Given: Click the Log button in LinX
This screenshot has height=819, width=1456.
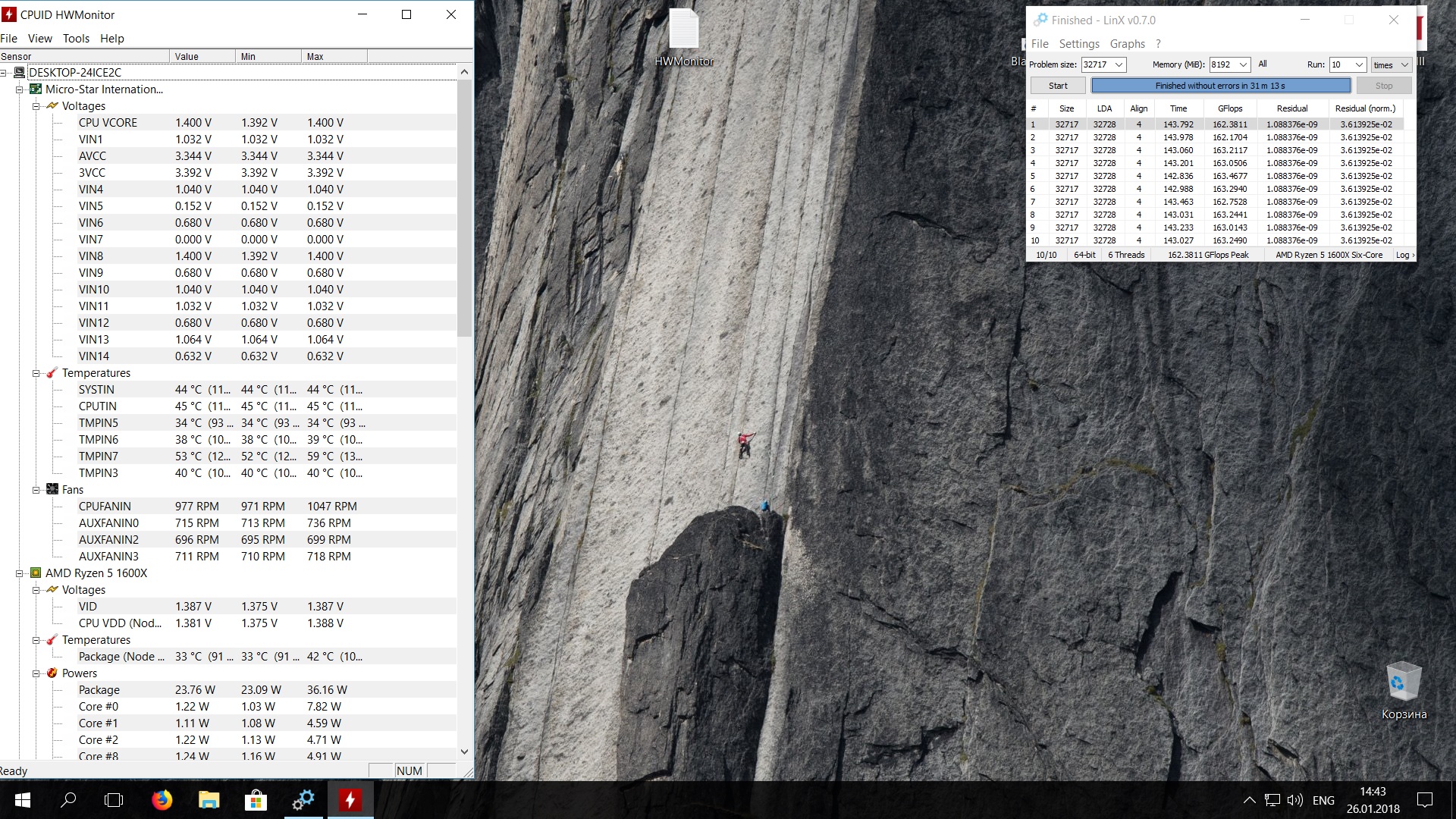Looking at the screenshot, I should (x=1404, y=255).
